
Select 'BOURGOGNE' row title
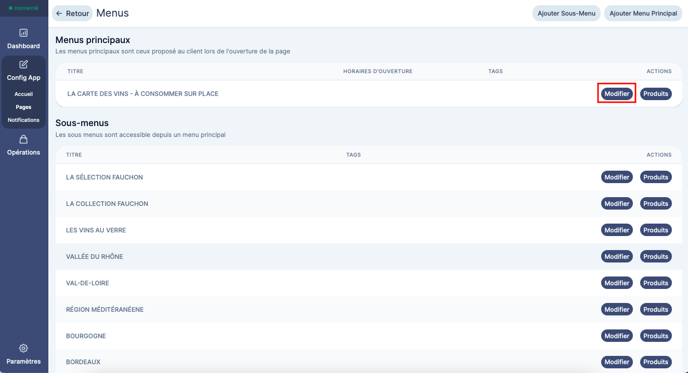(86, 336)
